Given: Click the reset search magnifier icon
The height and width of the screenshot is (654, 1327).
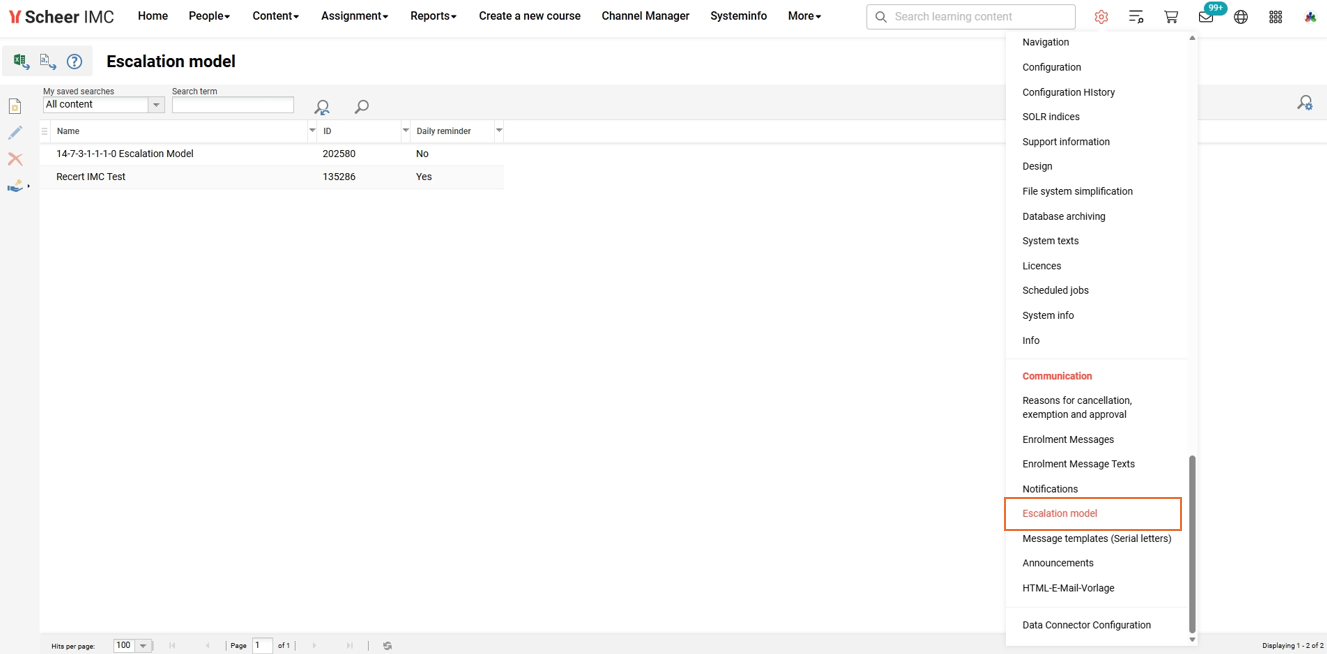Looking at the screenshot, I should 322,106.
